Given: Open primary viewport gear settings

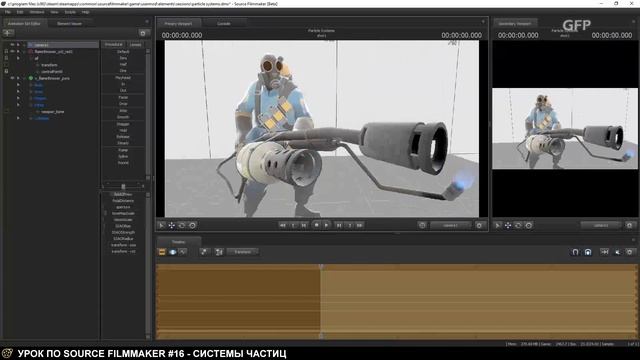Looking at the screenshot, I should (x=479, y=225).
